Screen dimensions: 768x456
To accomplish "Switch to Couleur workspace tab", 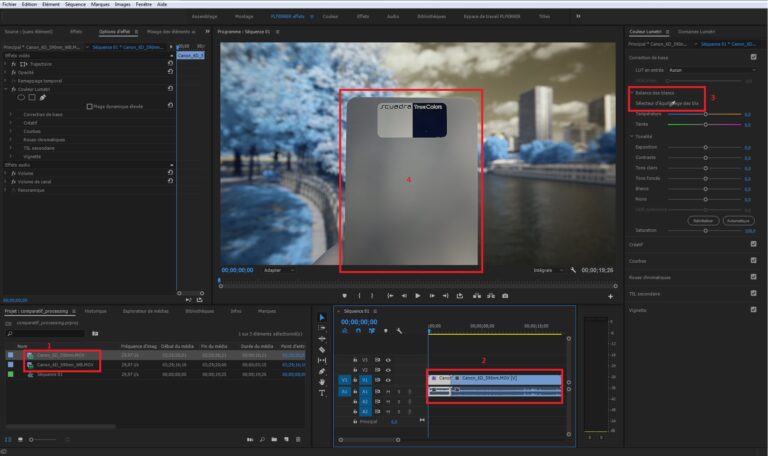I will tap(330, 16).
